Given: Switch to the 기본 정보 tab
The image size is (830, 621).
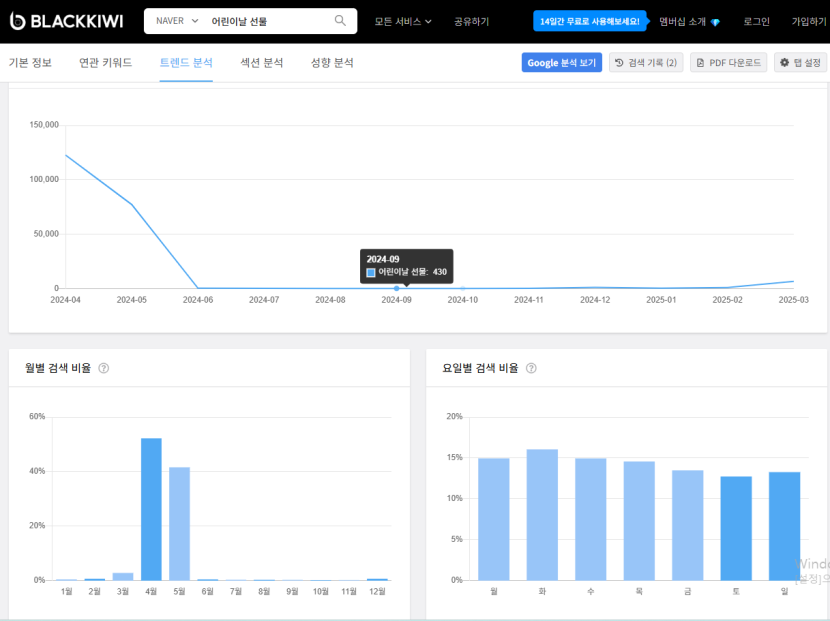Looking at the screenshot, I should point(30,62).
